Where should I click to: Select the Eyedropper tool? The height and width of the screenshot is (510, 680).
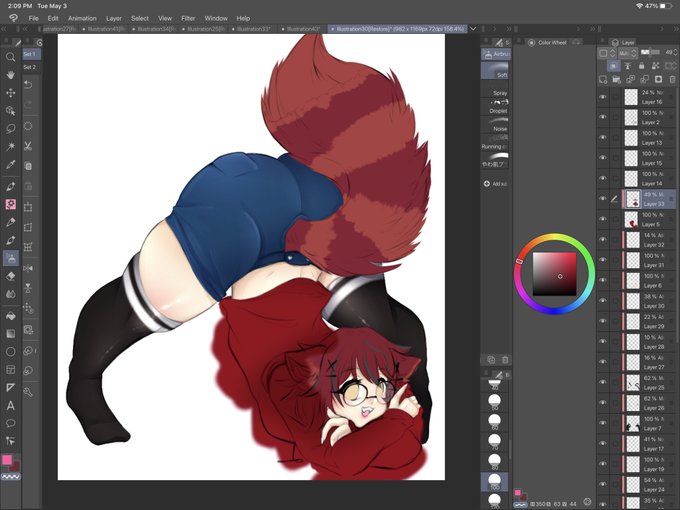(10, 164)
